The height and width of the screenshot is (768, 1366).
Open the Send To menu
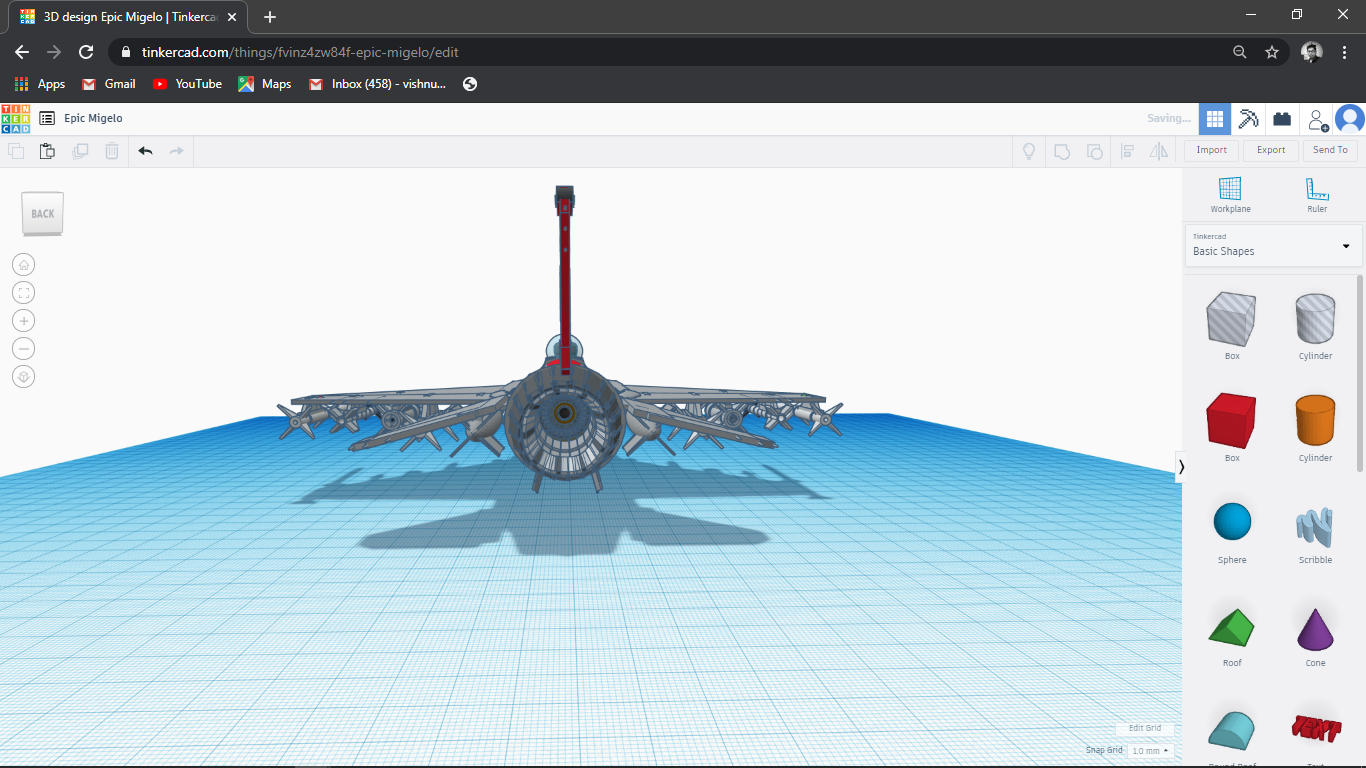(1330, 150)
